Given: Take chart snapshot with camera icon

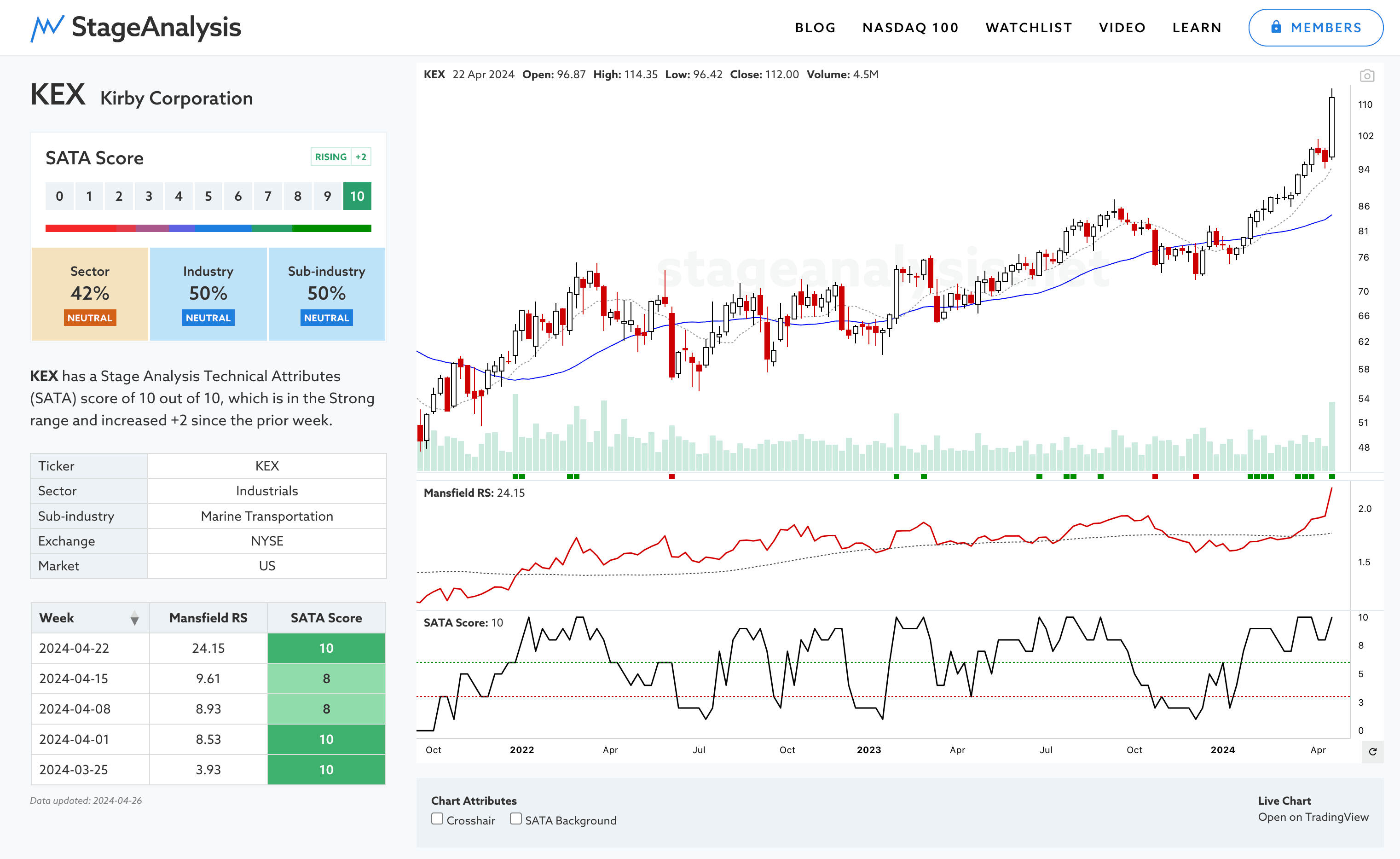Looking at the screenshot, I should coord(1367,75).
